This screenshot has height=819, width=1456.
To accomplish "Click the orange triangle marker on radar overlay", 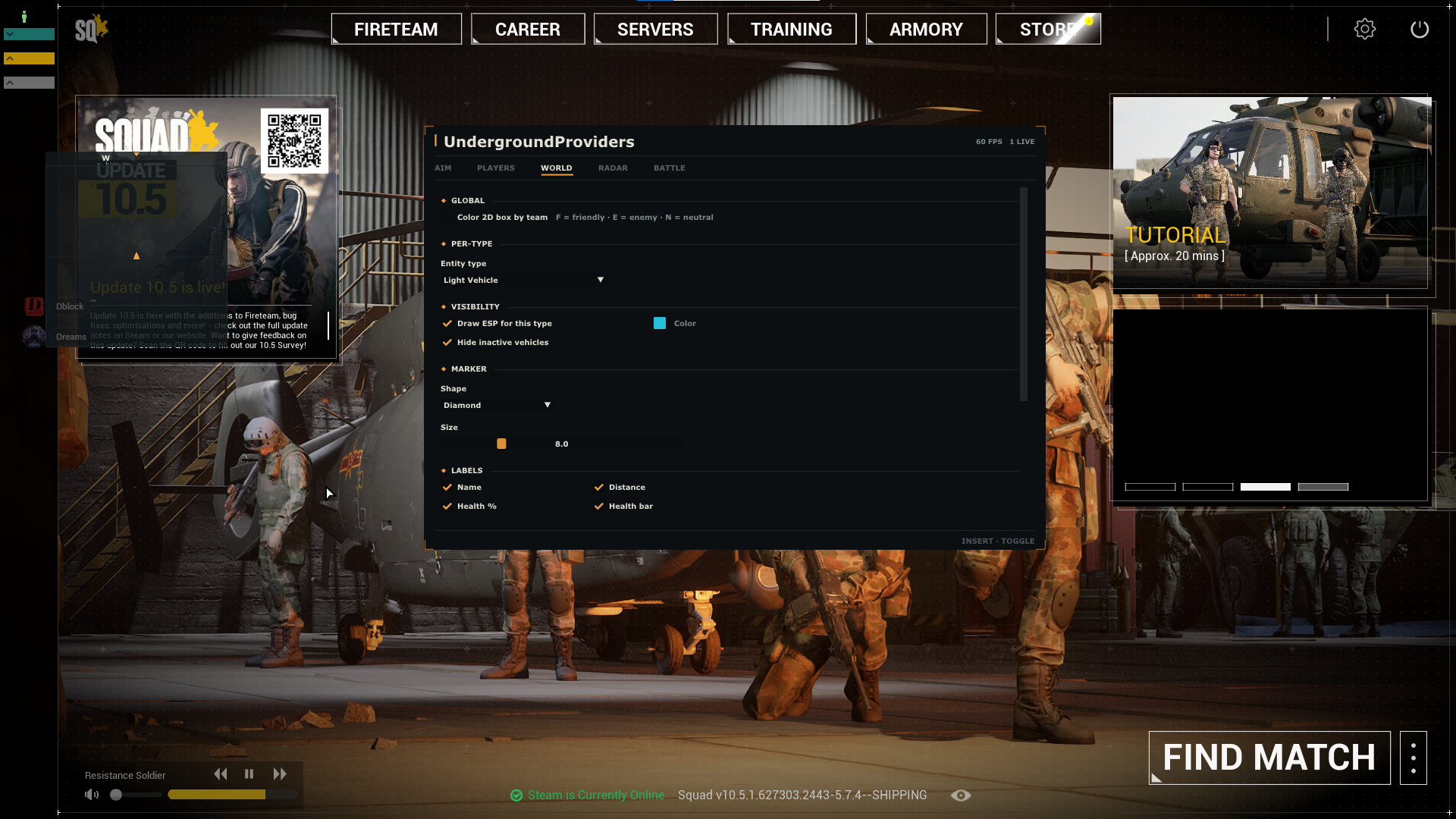I will point(136,256).
